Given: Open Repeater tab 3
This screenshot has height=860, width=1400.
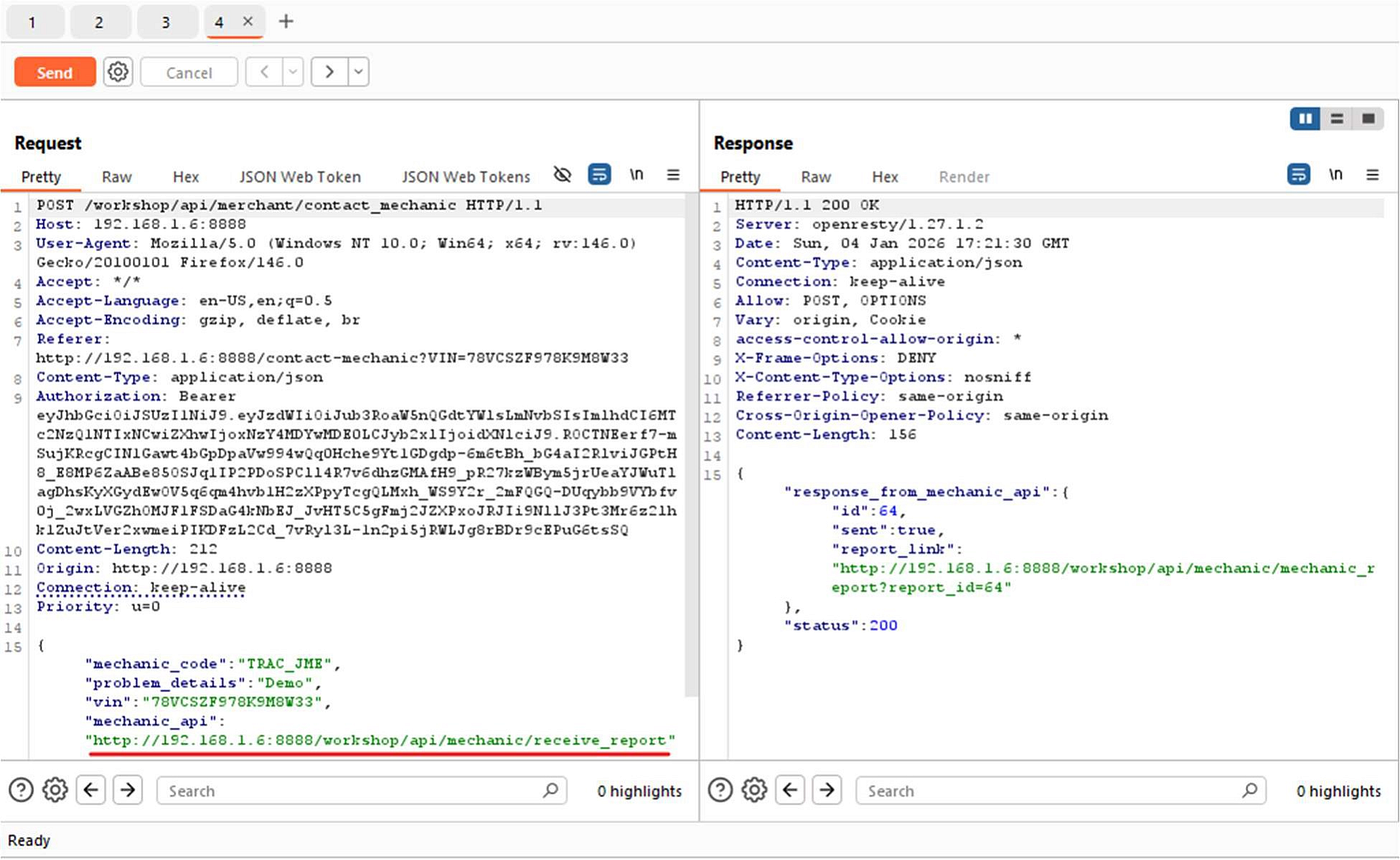Looking at the screenshot, I should tap(167, 22).
